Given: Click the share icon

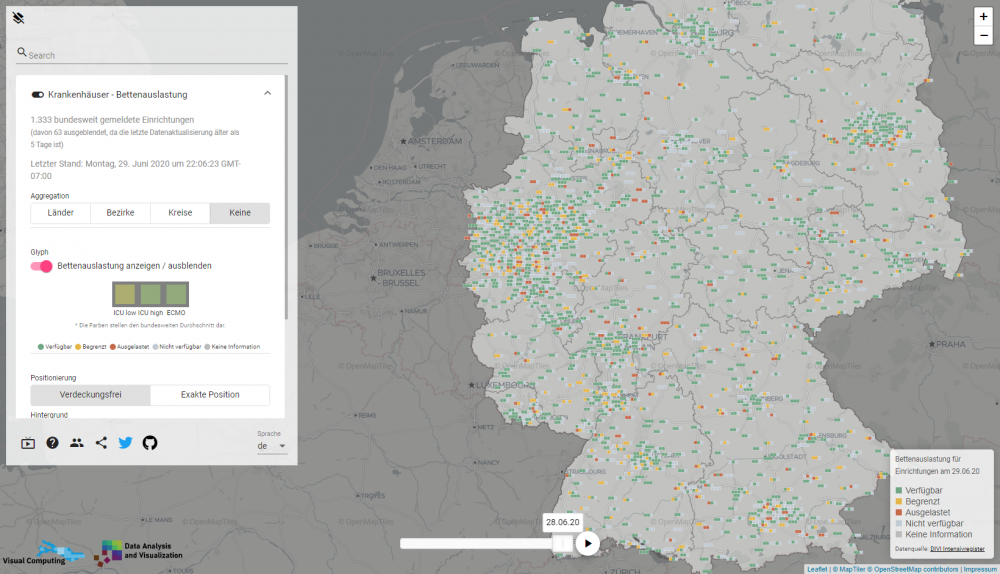Looking at the screenshot, I should (101, 443).
